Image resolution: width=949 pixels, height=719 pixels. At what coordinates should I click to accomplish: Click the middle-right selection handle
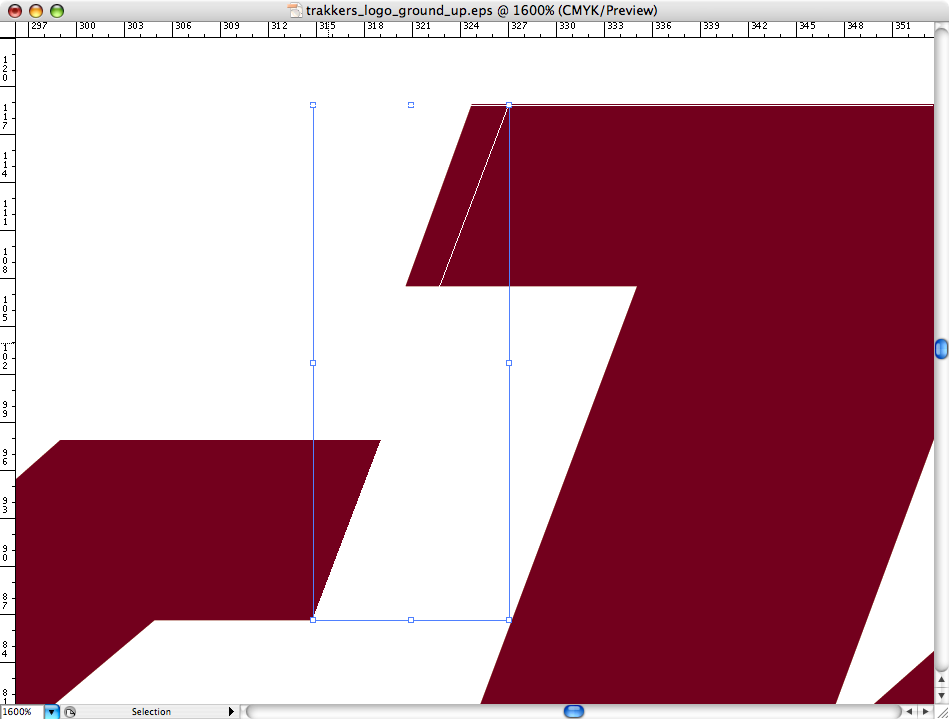click(509, 363)
